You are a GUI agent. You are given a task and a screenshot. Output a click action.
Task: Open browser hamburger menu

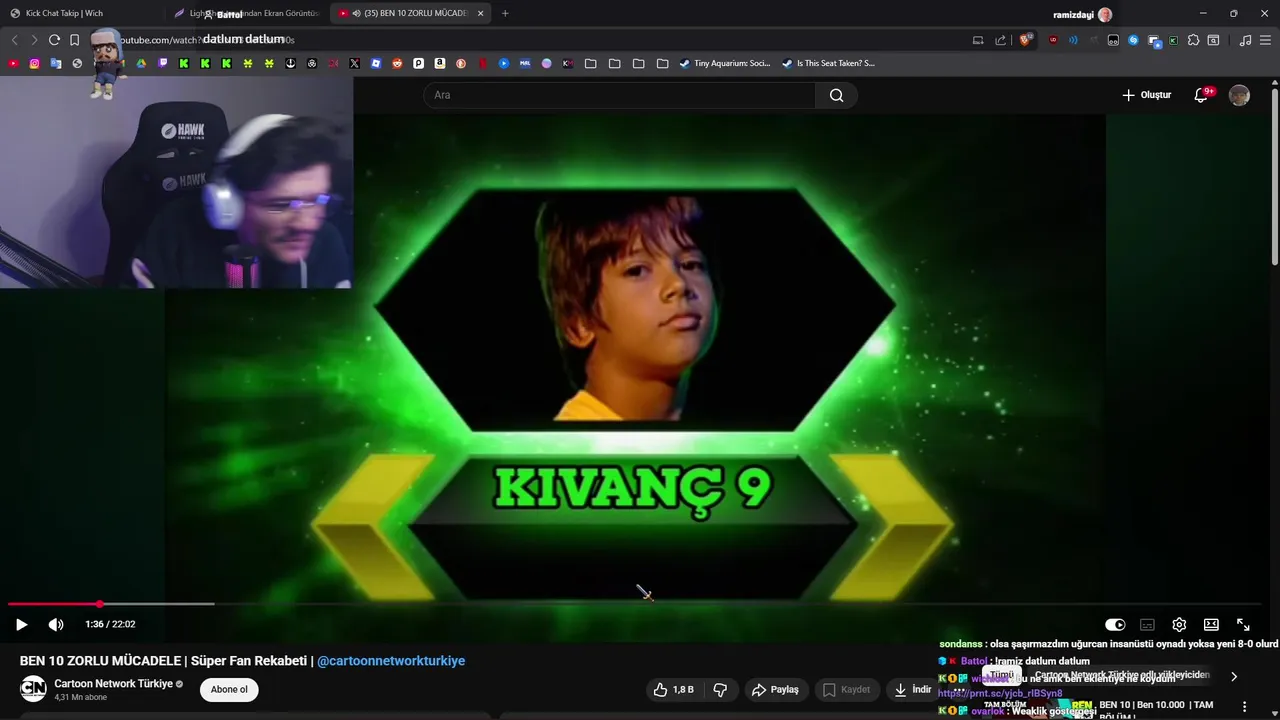click(1265, 40)
